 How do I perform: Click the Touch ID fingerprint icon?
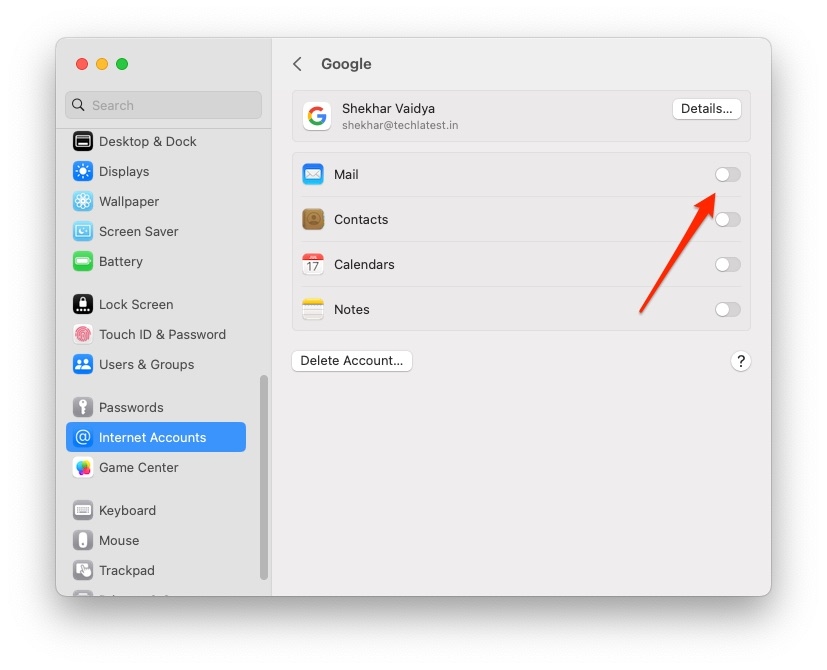(83, 334)
